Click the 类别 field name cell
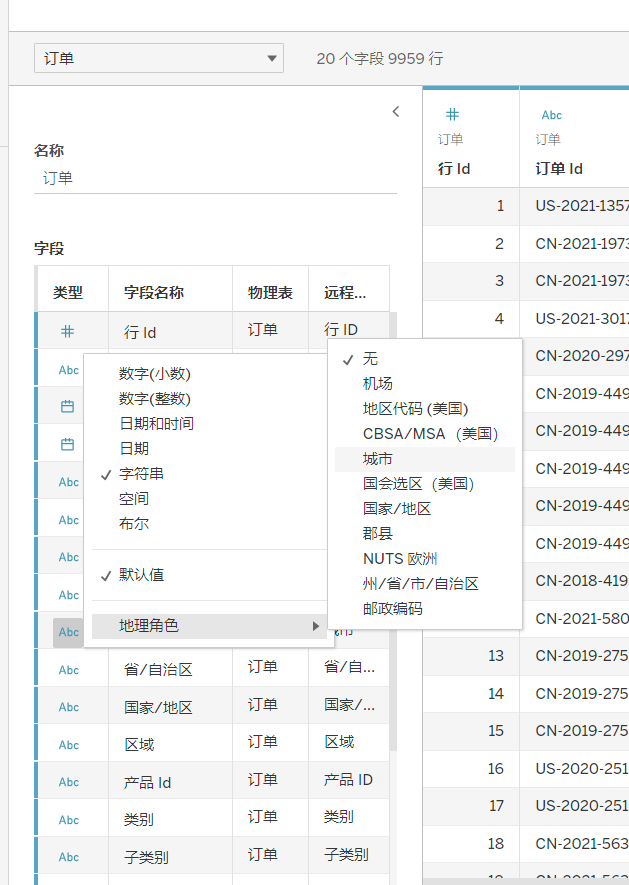629x885 pixels. [170, 820]
